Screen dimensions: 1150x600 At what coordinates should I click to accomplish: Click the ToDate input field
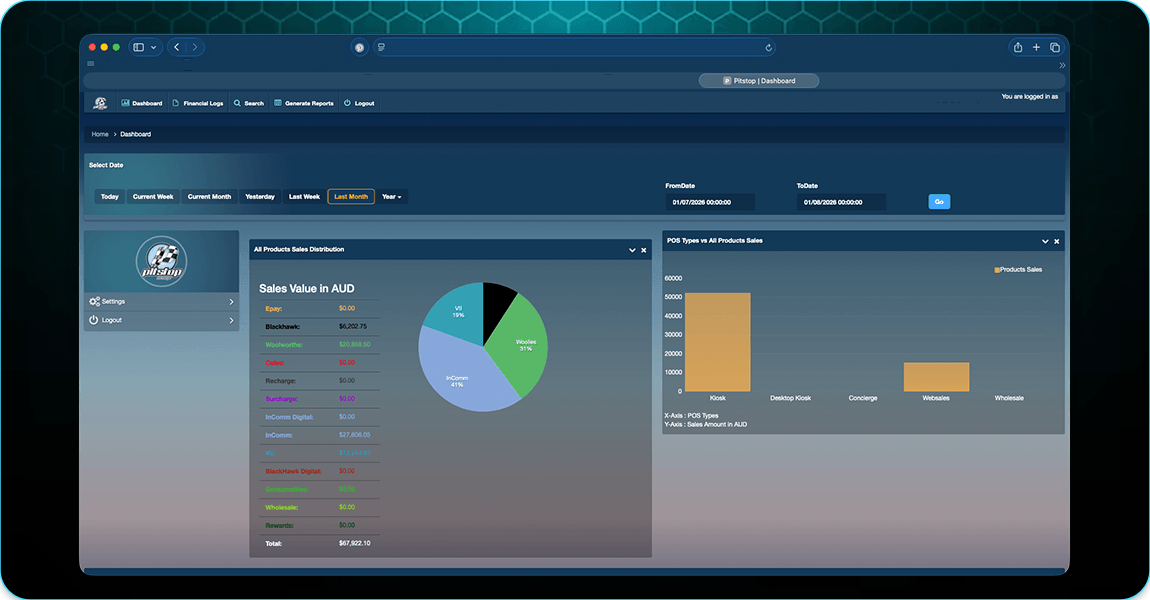click(840, 202)
